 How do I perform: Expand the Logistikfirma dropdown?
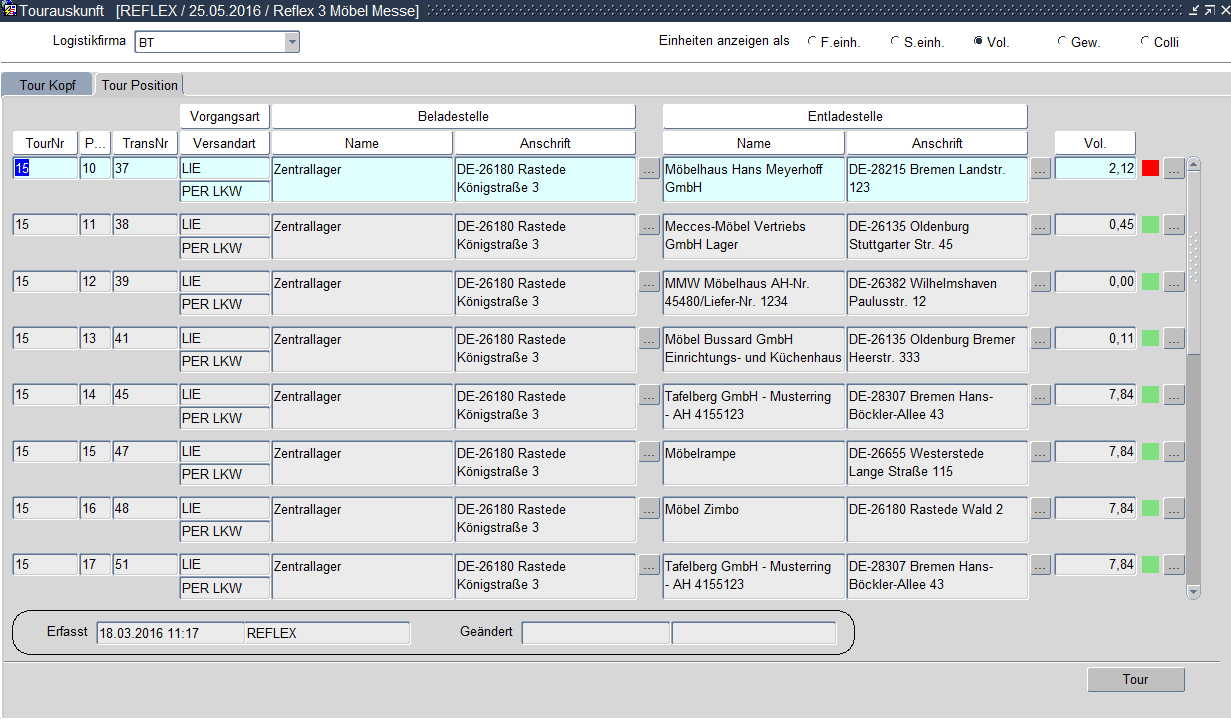292,42
